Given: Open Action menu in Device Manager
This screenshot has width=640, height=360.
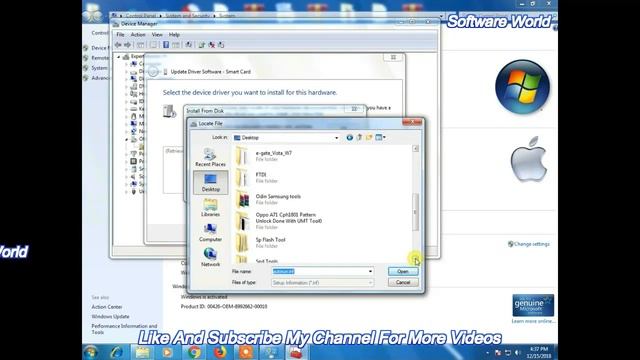Looking at the screenshot, I should click(138, 35).
